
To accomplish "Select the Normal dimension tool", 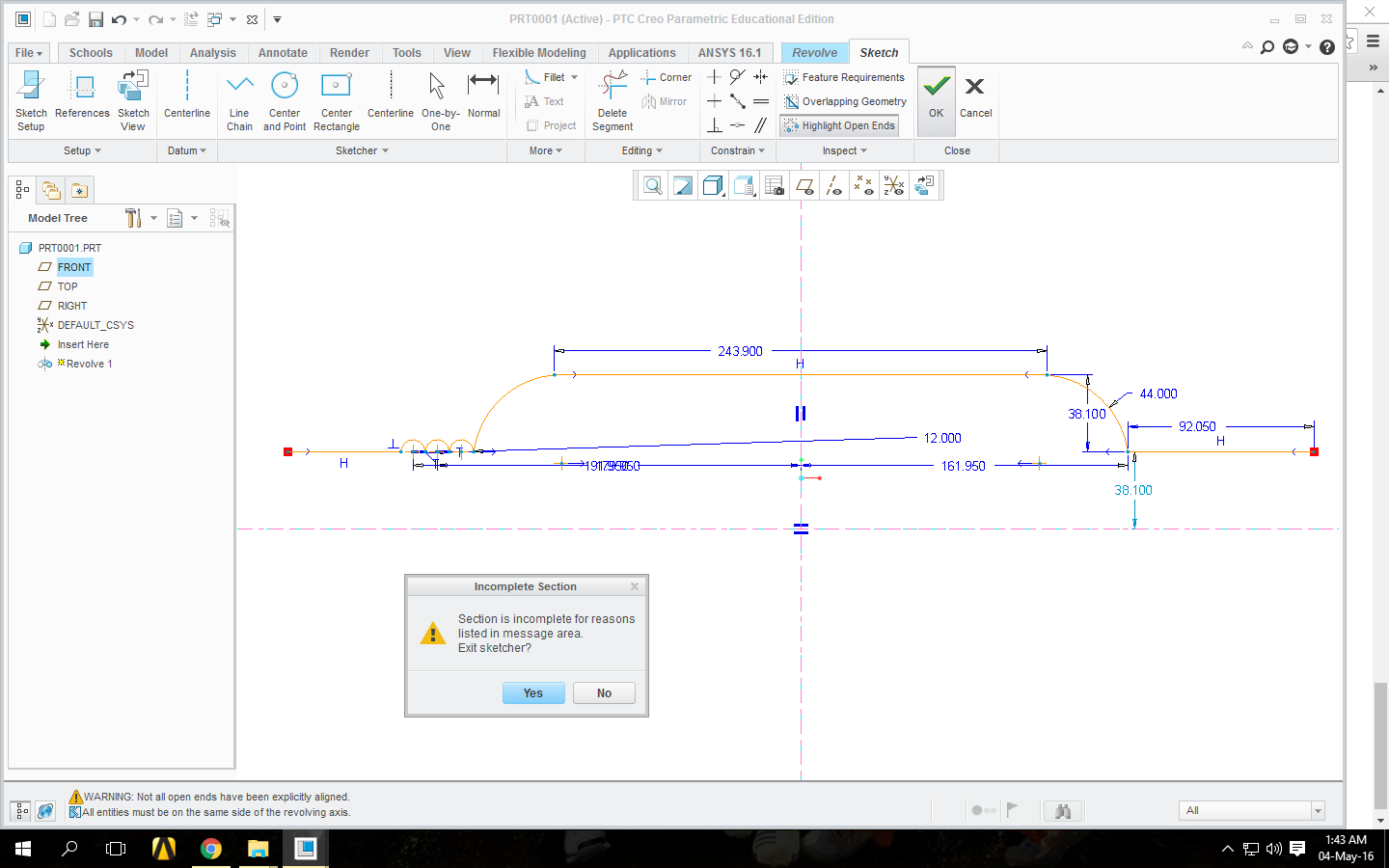I will click(x=483, y=96).
